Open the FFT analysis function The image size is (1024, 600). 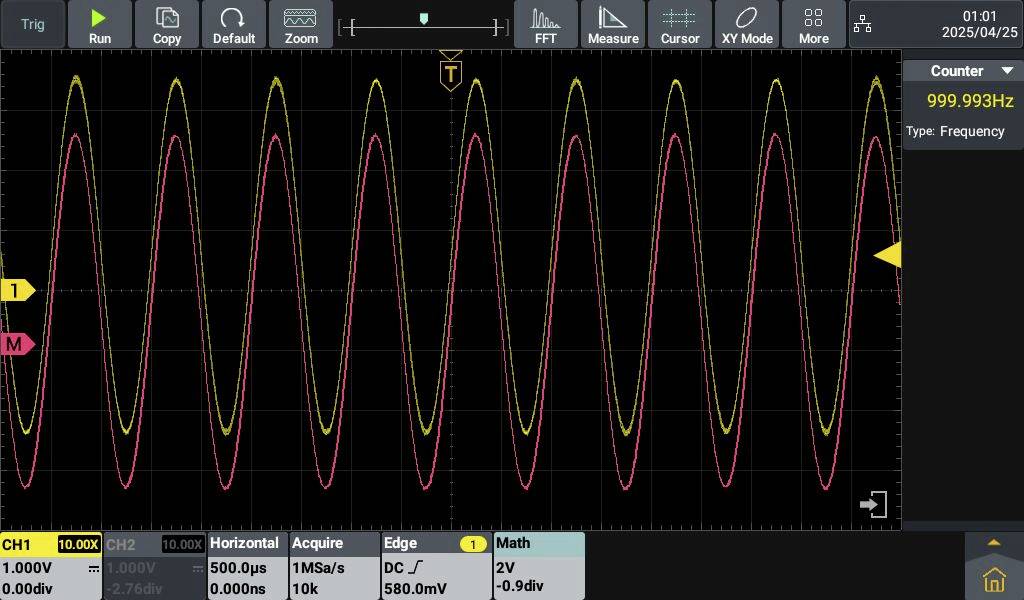(545, 24)
